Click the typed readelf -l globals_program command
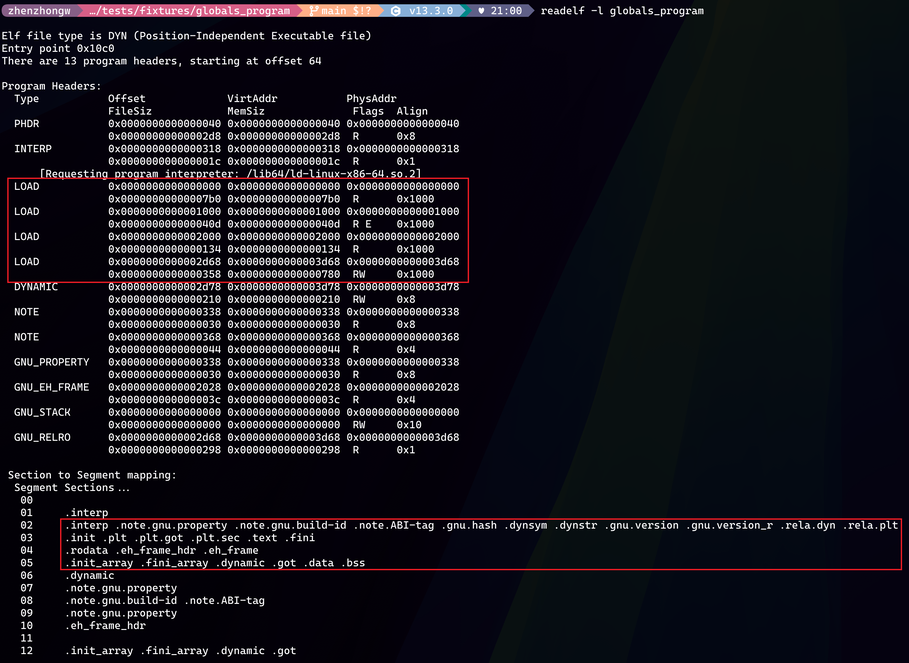 pyautogui.click(x=621, y=11)
